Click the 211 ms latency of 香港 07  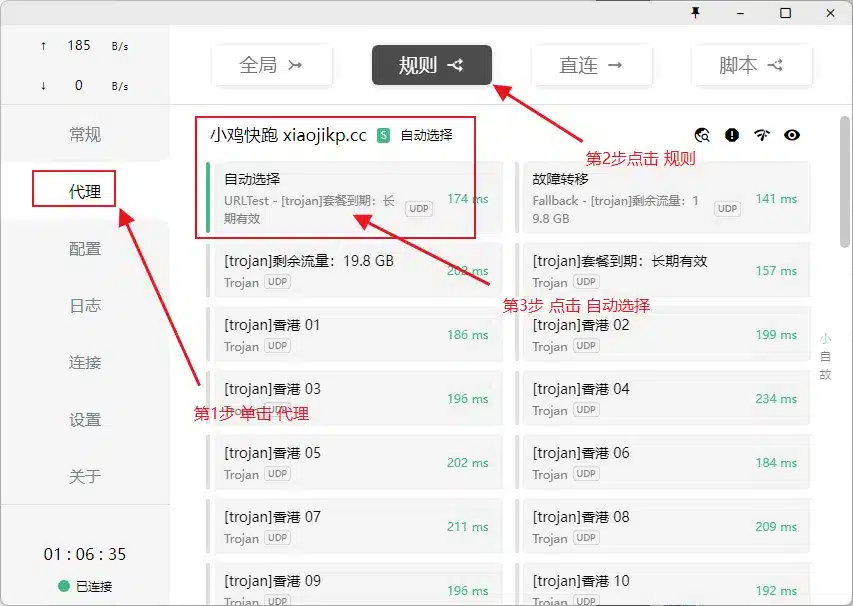[467, 527]
